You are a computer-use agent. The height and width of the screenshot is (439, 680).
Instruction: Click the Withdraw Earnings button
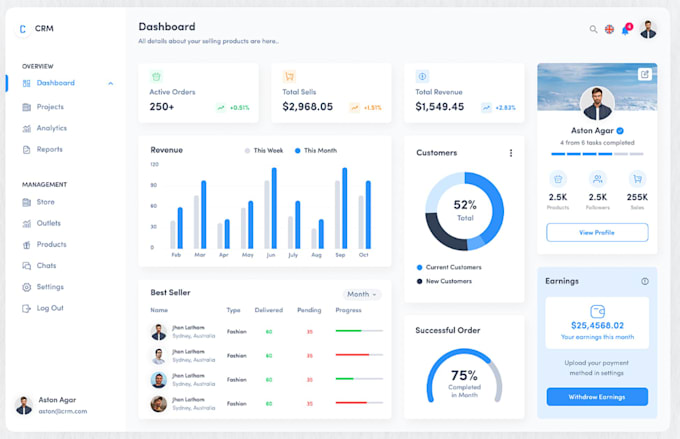[x=597, y=397]
